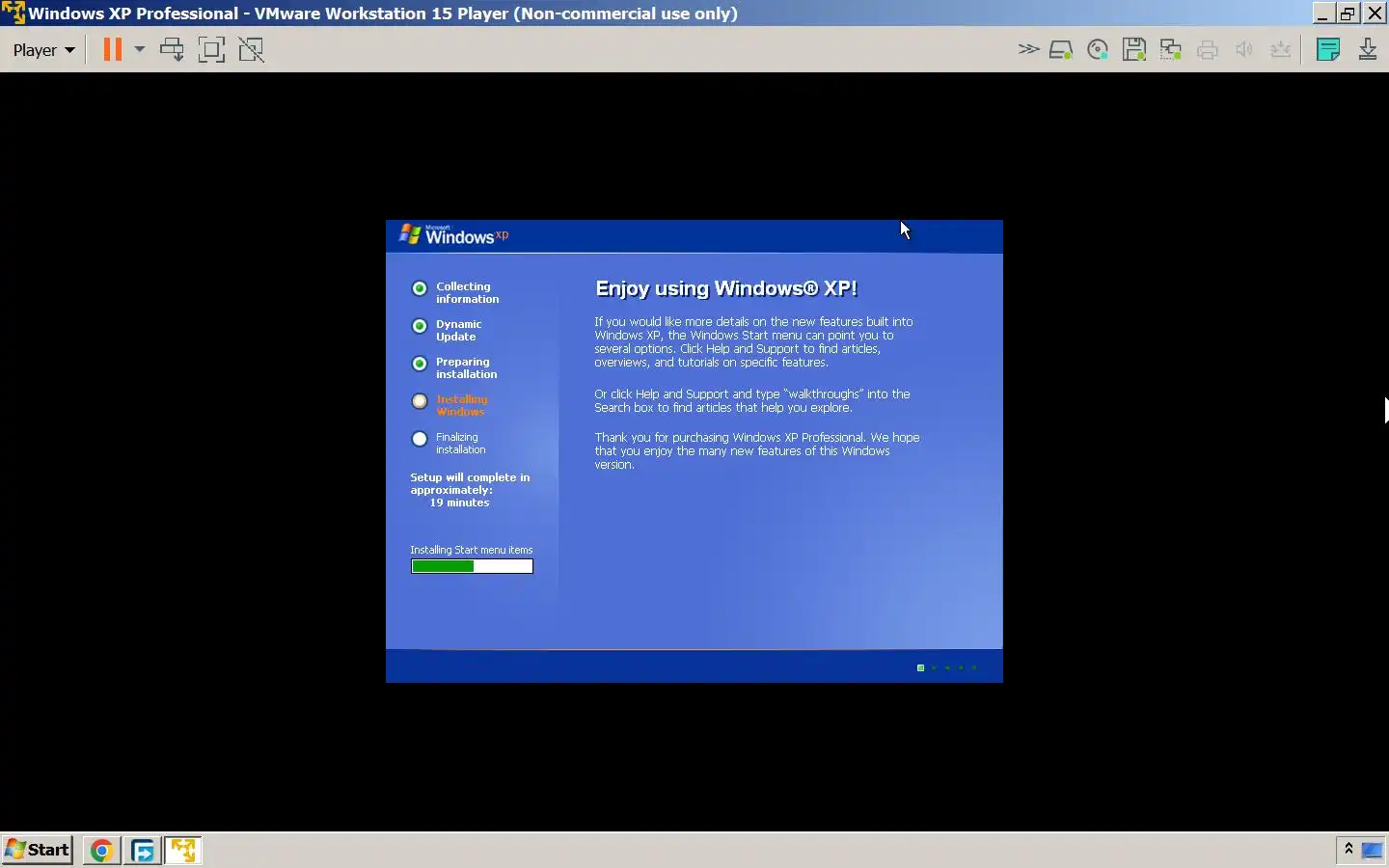Viewport: 1389px width, 868px height.
Task: Restore down the VMware Player window
Action: [x=1348, y=13]
